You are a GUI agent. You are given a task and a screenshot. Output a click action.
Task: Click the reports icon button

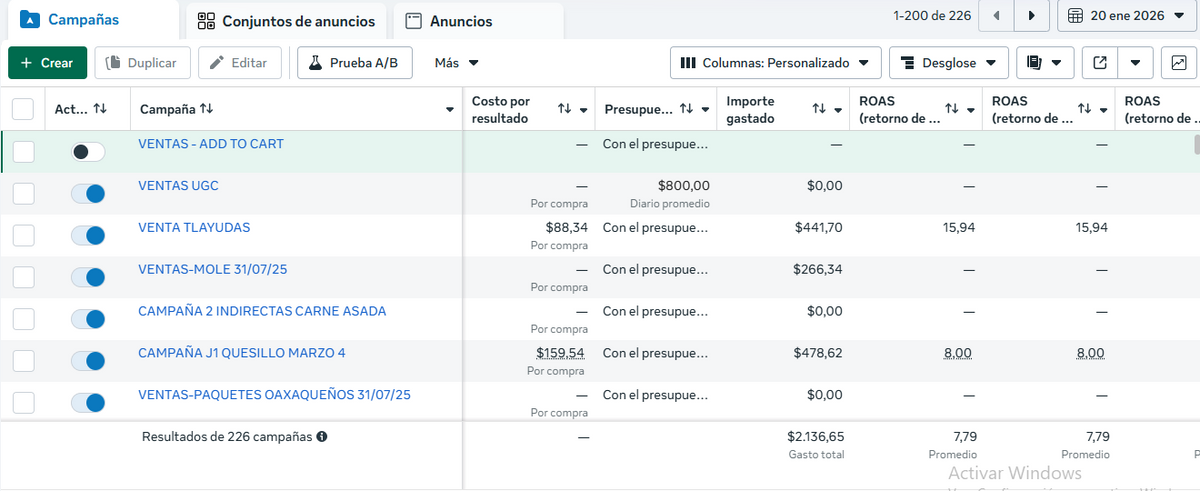(1036, 63)
